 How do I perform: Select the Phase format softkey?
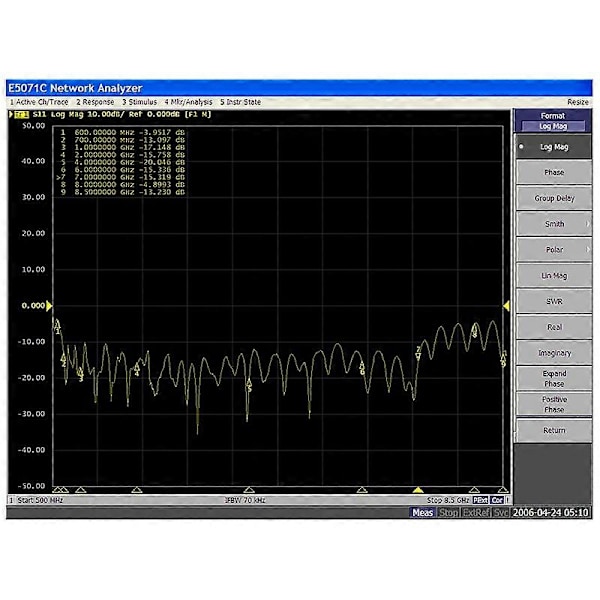pos(554,173)
